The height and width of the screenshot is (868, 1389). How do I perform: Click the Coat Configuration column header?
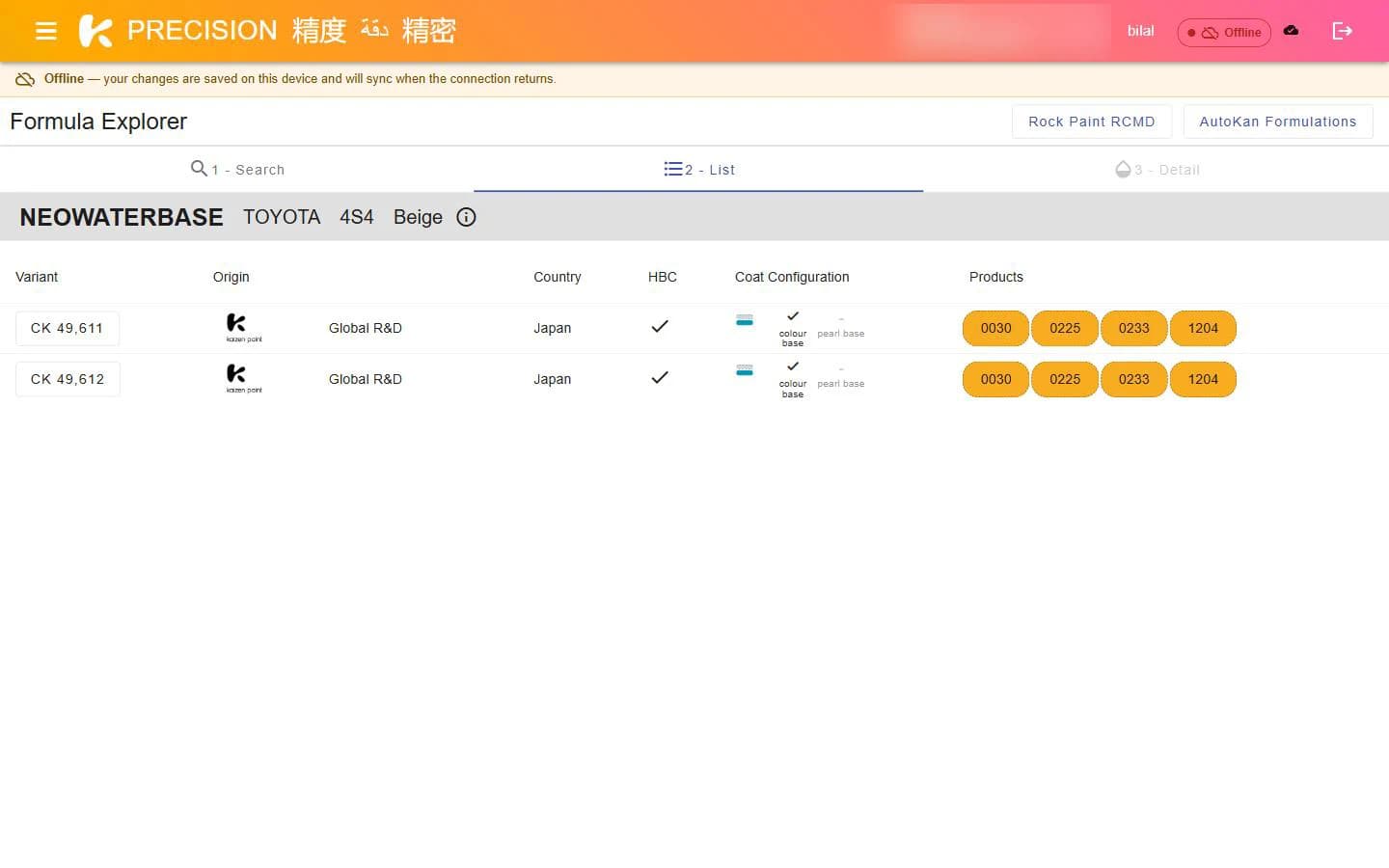pos(792,277)
